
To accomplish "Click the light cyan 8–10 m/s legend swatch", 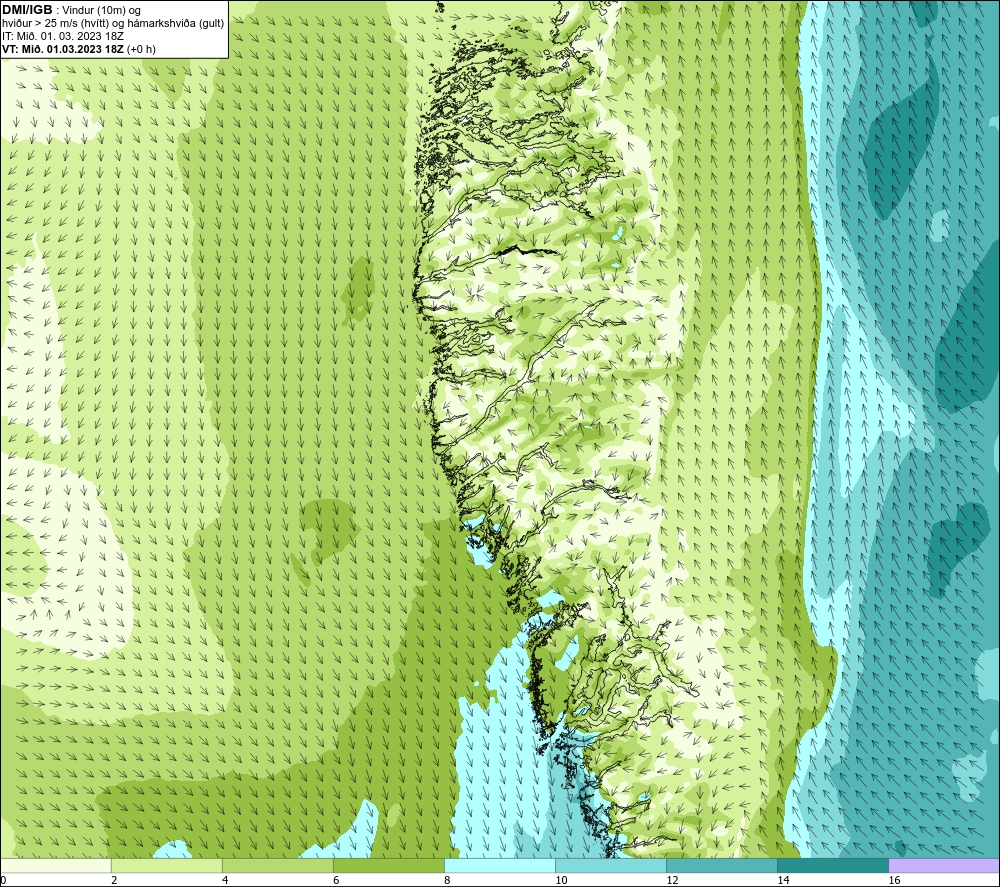I will pyautogui.click(x=499, y=866).
